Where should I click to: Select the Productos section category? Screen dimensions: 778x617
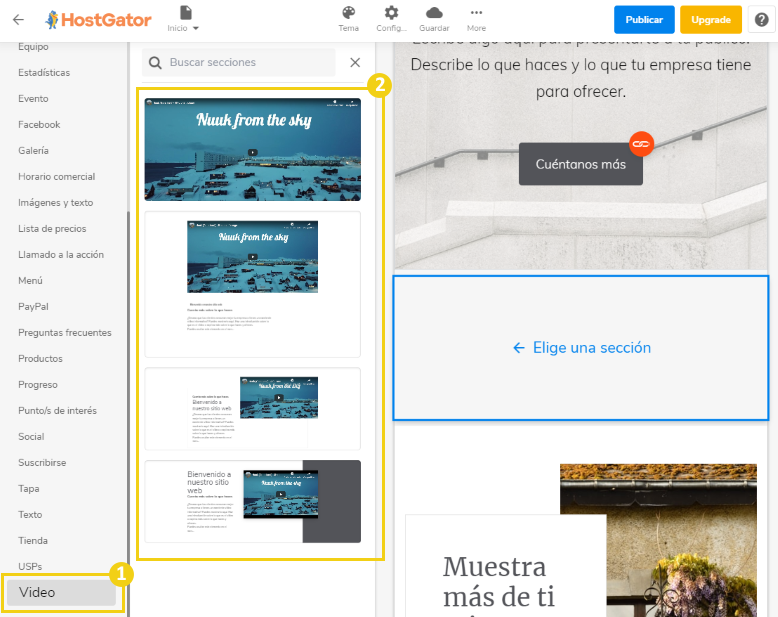pos(40,359)
